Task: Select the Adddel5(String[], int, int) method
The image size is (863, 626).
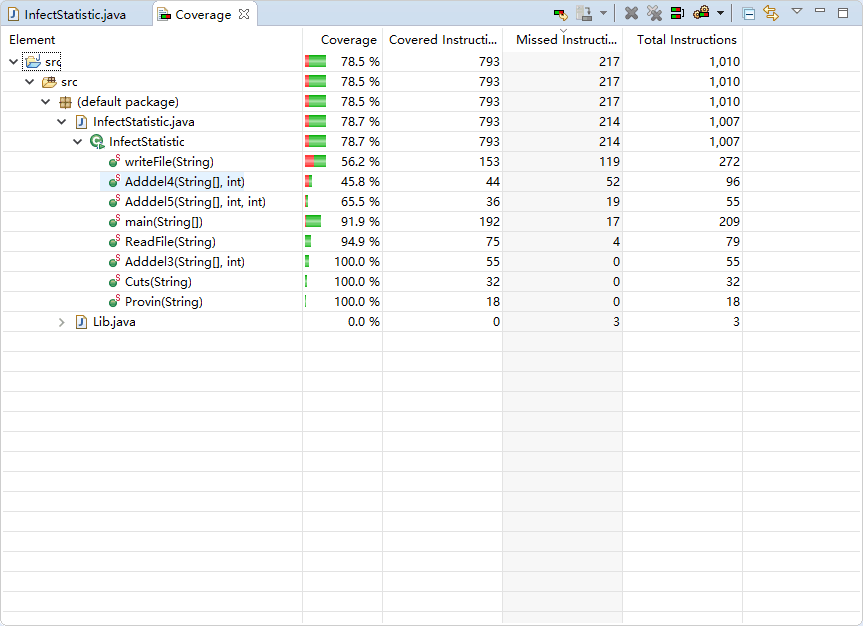Action: click(x=195, y=202)
